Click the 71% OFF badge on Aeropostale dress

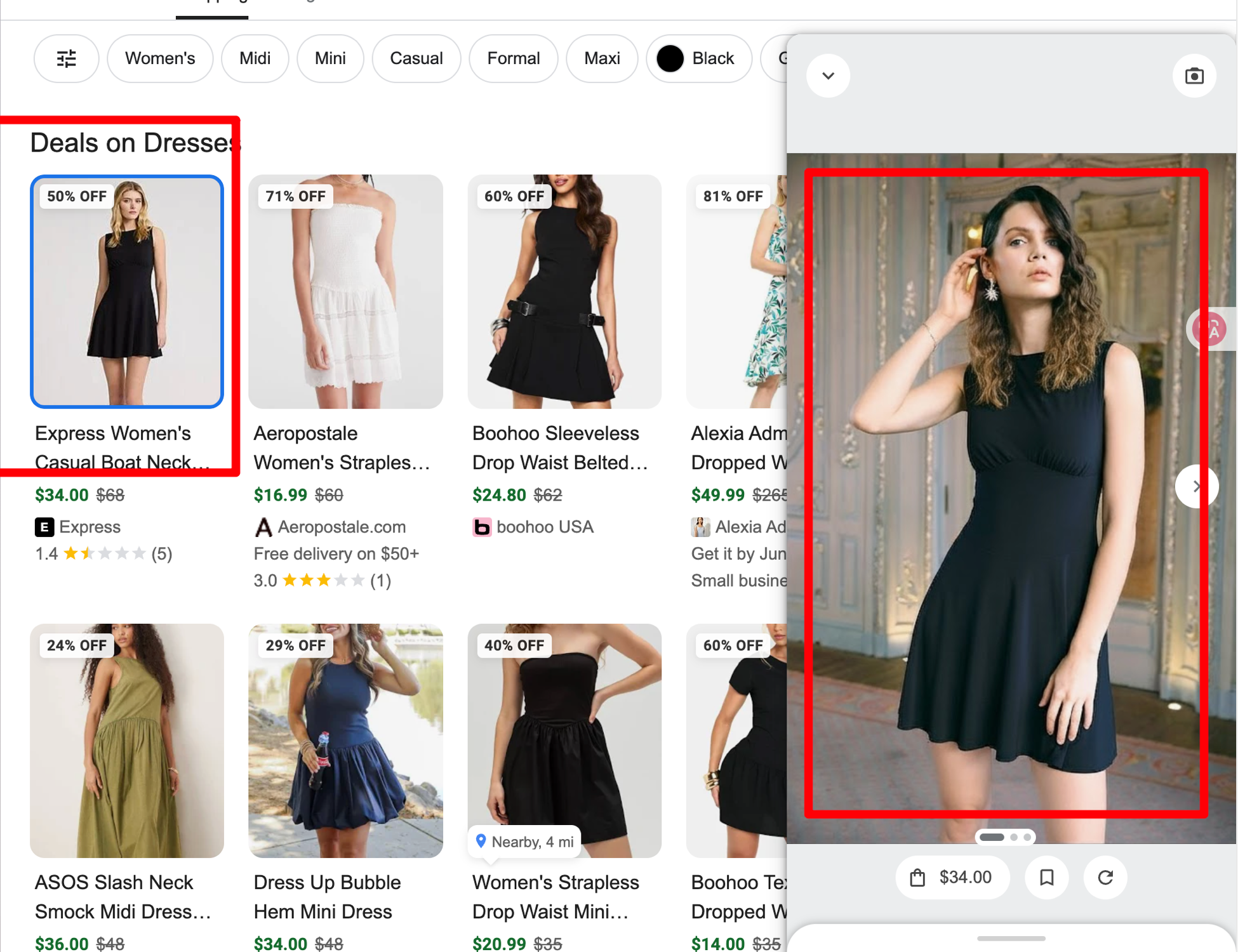pyautogui.click(x=295, y=196)
